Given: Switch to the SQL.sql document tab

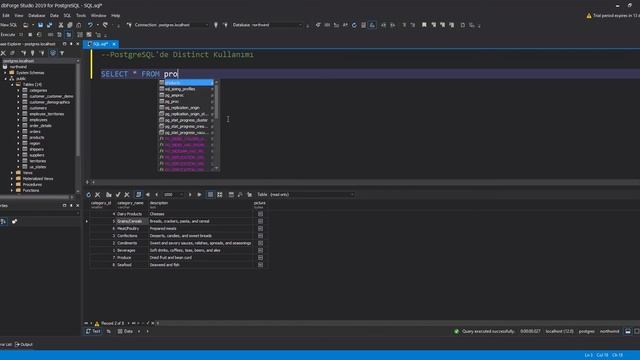Looking at the screenshot, I should (100, 44).
